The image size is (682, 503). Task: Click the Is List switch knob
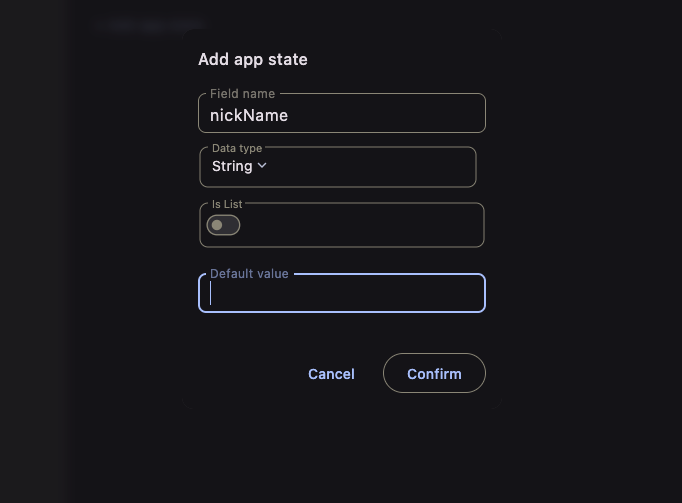tap(217, 225)
